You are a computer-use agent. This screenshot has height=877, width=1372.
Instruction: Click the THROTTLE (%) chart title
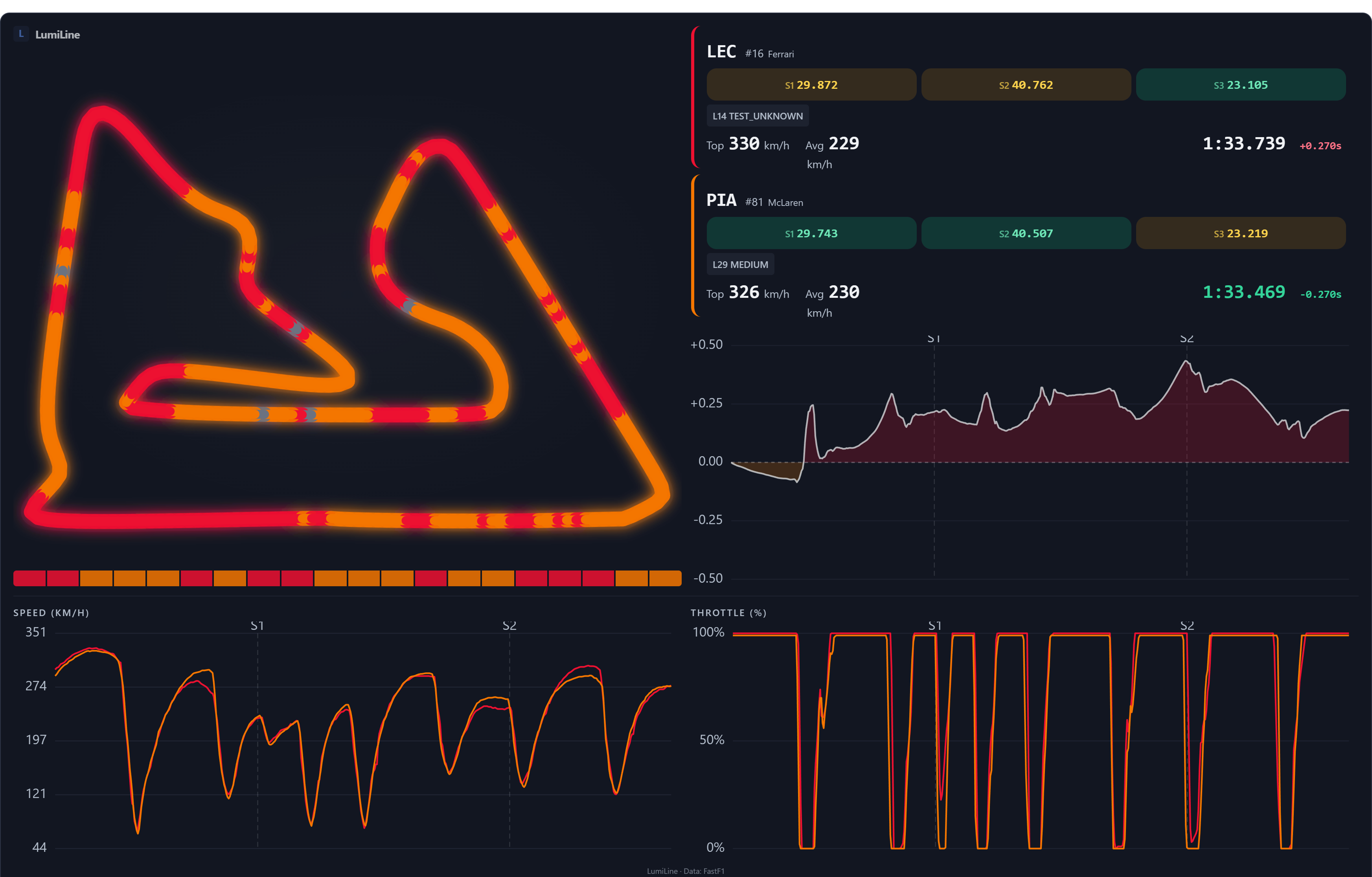click(x=729, y=613)
